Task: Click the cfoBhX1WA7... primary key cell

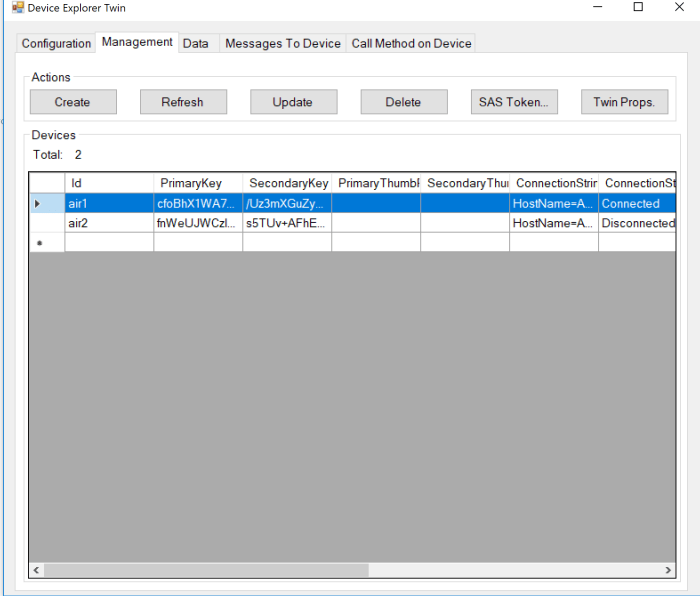Action: click(198, 204)
